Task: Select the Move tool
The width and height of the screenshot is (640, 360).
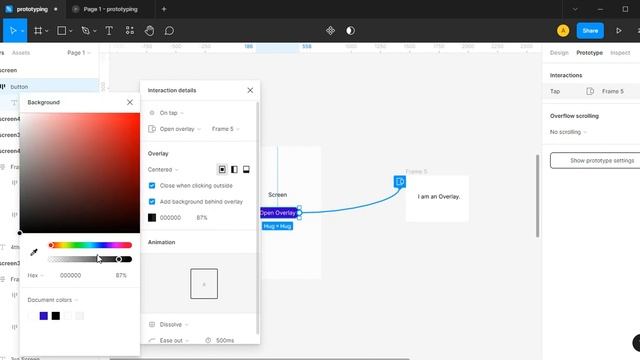Action: [13, 31]
